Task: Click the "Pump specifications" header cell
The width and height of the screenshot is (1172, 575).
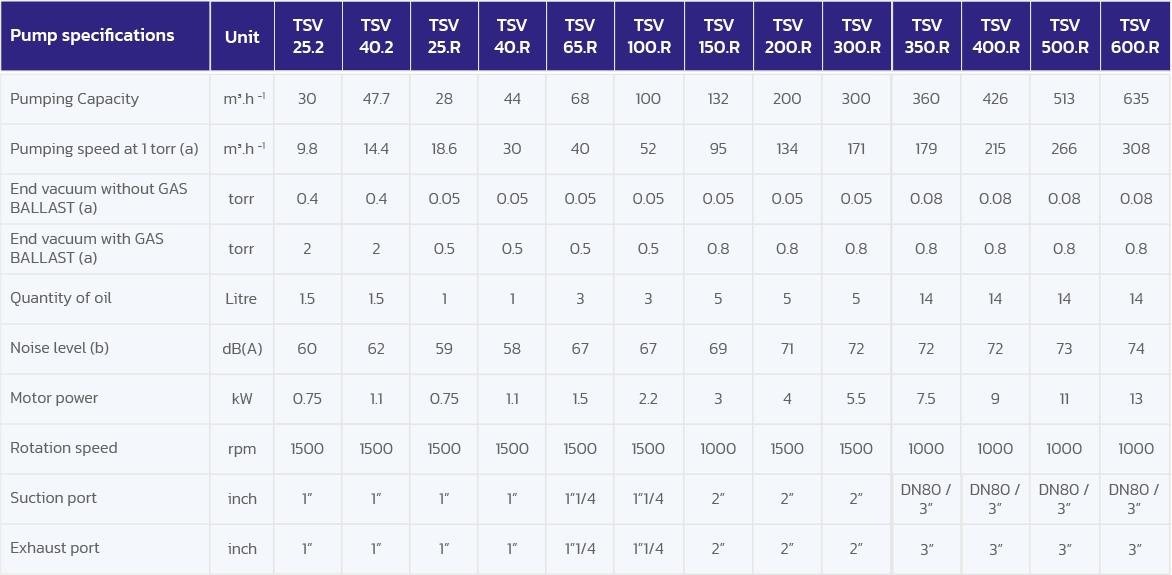Action: coord(92,36)
